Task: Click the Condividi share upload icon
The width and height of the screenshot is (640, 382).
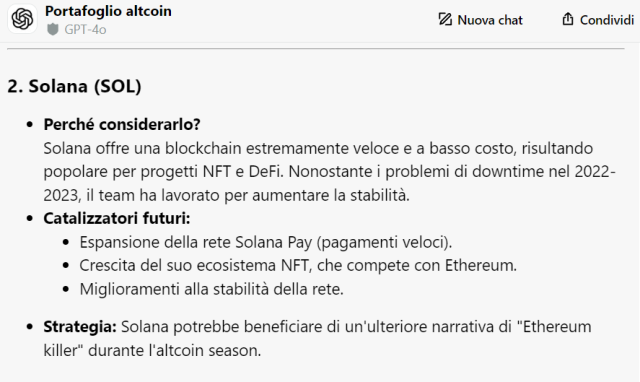Action: pos(568,19)
